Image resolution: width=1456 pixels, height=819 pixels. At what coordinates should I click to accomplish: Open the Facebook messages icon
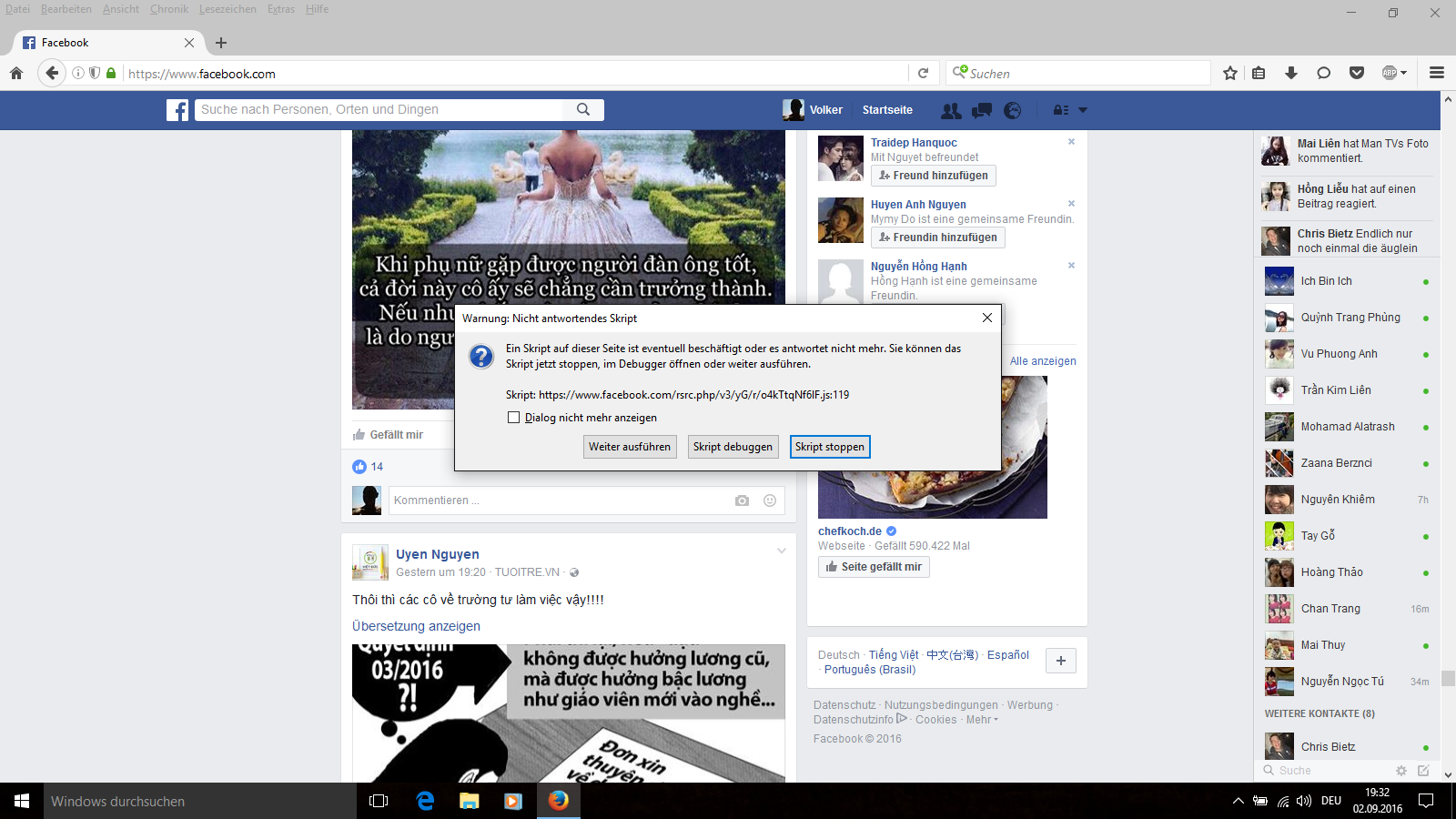pos(982,110)
